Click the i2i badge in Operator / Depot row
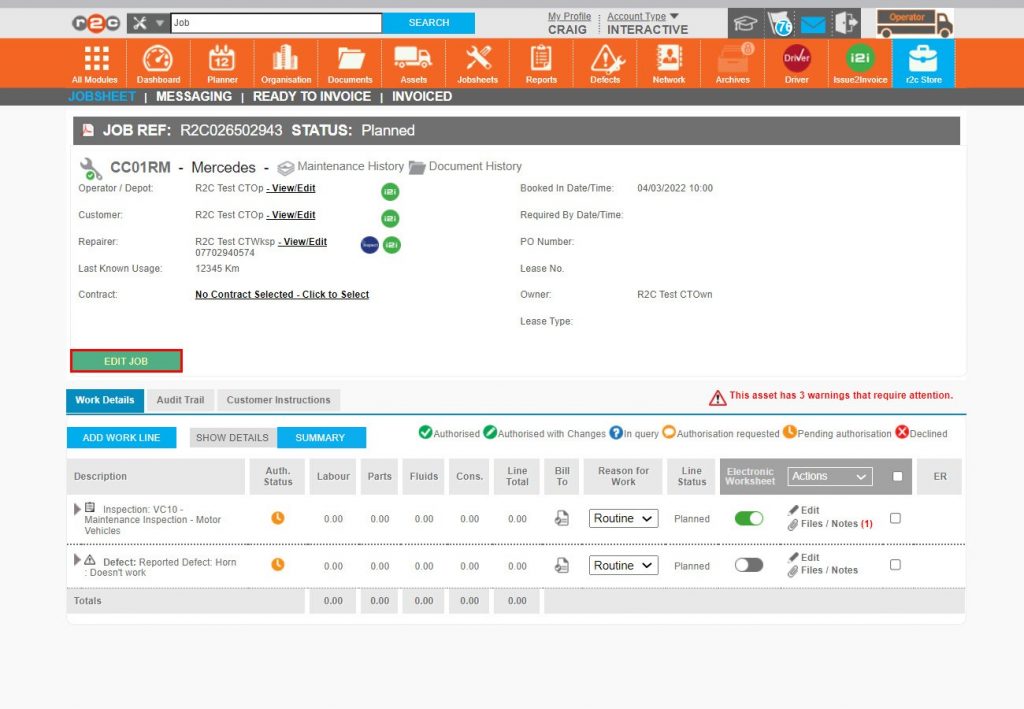Screen dimensions: 1024x709 click(x=390, y=191)
